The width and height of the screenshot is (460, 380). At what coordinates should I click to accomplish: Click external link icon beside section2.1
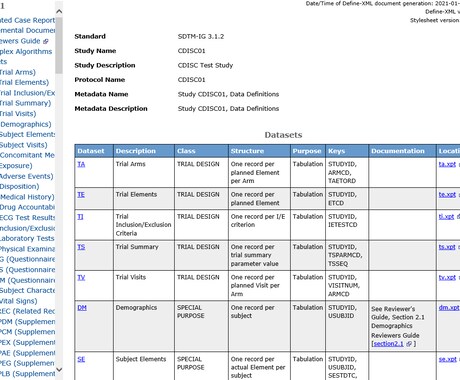[x=409, y=344]
